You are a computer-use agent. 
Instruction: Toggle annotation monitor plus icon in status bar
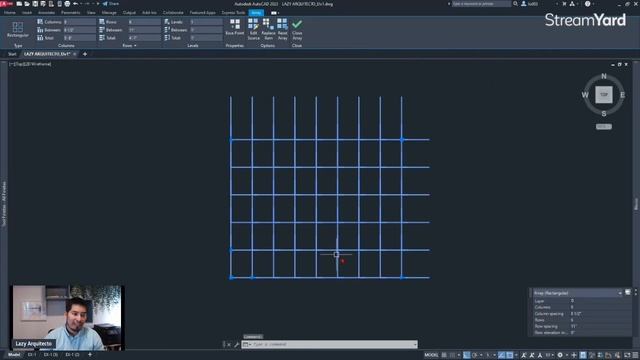click(574, 355)
